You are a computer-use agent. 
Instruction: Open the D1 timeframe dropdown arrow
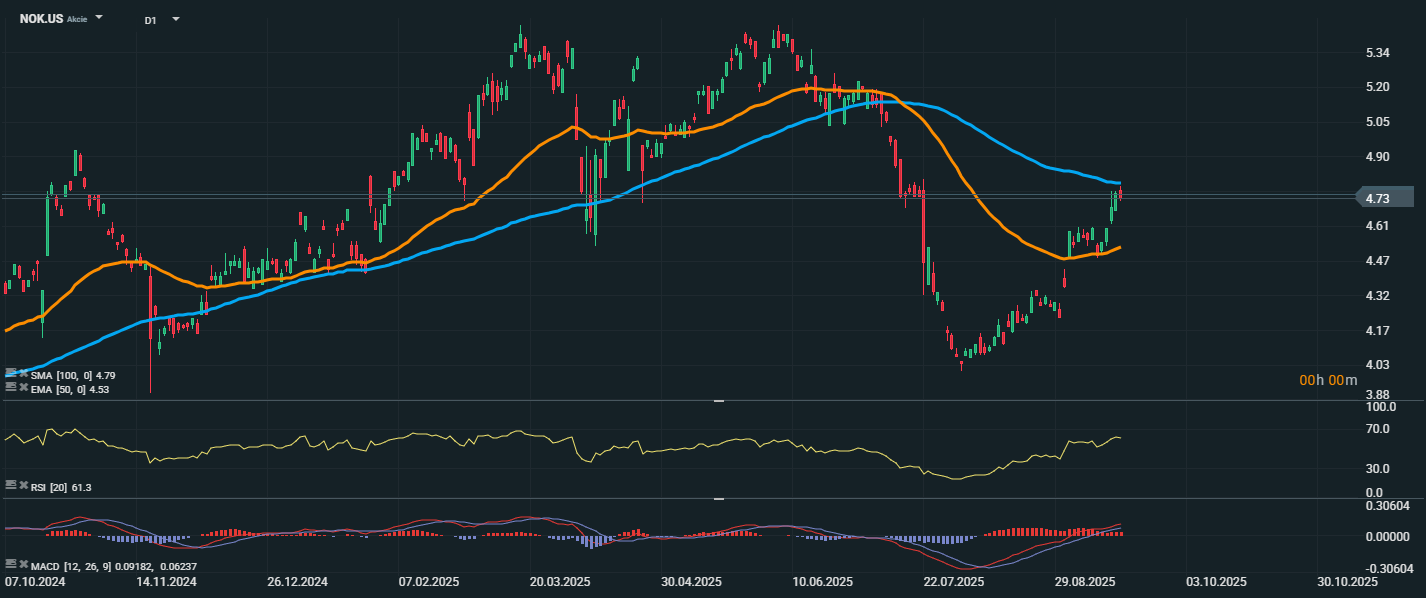point(176,18)
